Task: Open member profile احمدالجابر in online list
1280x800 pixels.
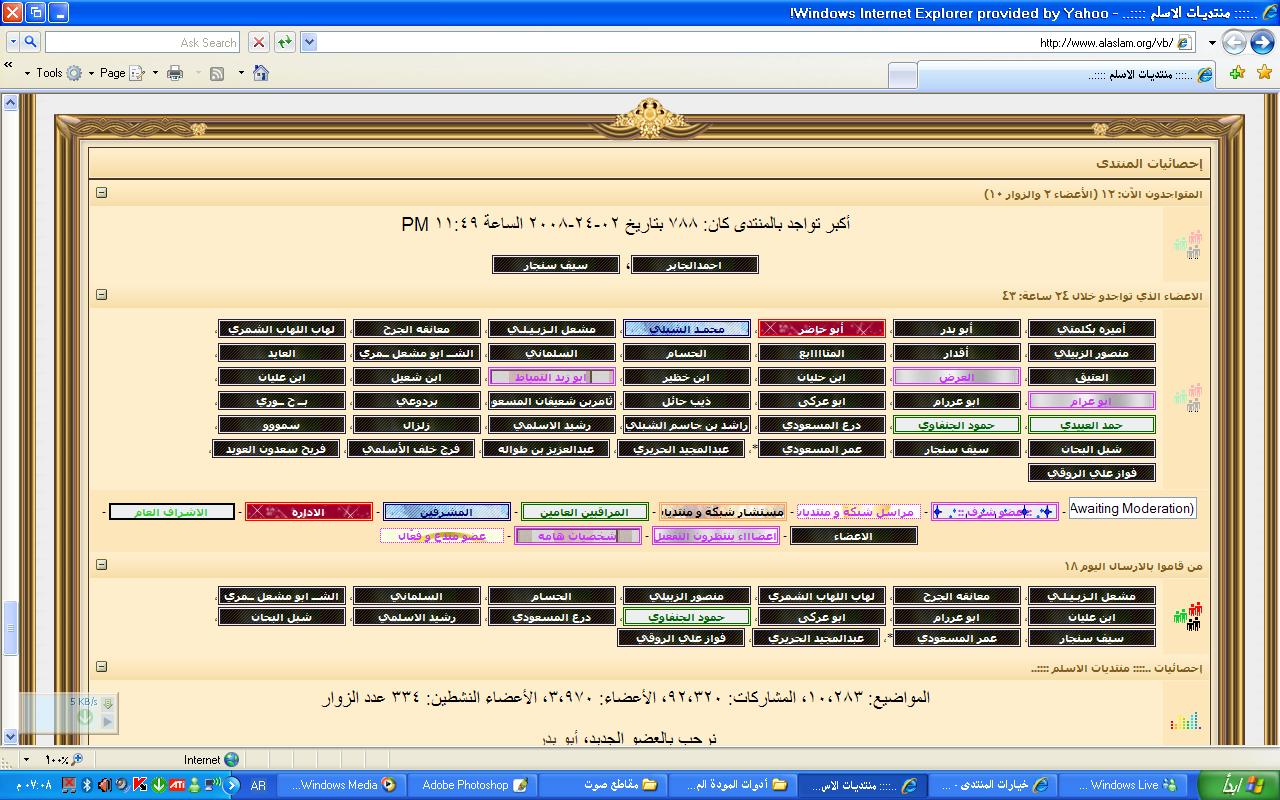Action: click(695, 265)
